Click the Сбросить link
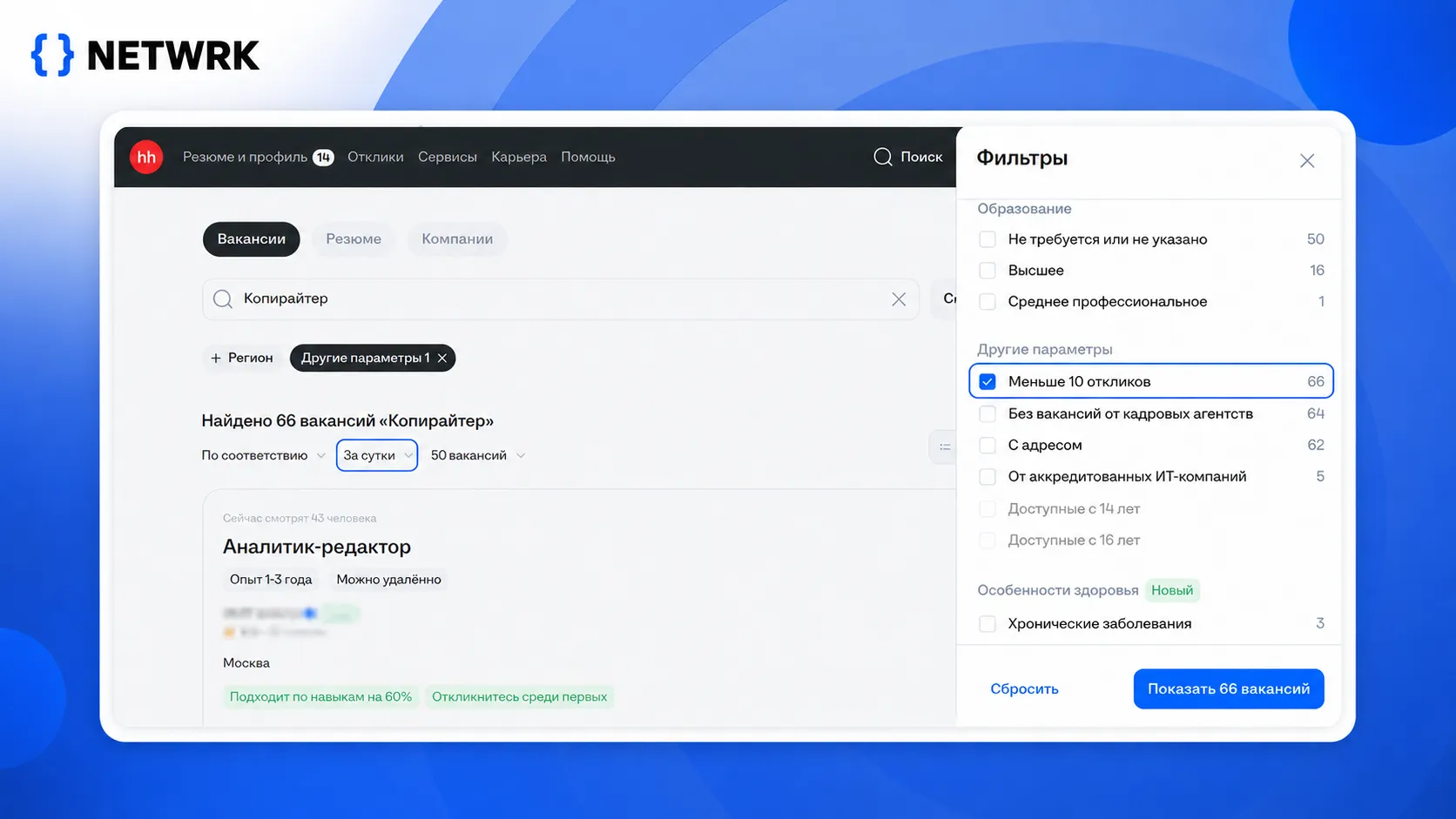 coord(1024,688)
